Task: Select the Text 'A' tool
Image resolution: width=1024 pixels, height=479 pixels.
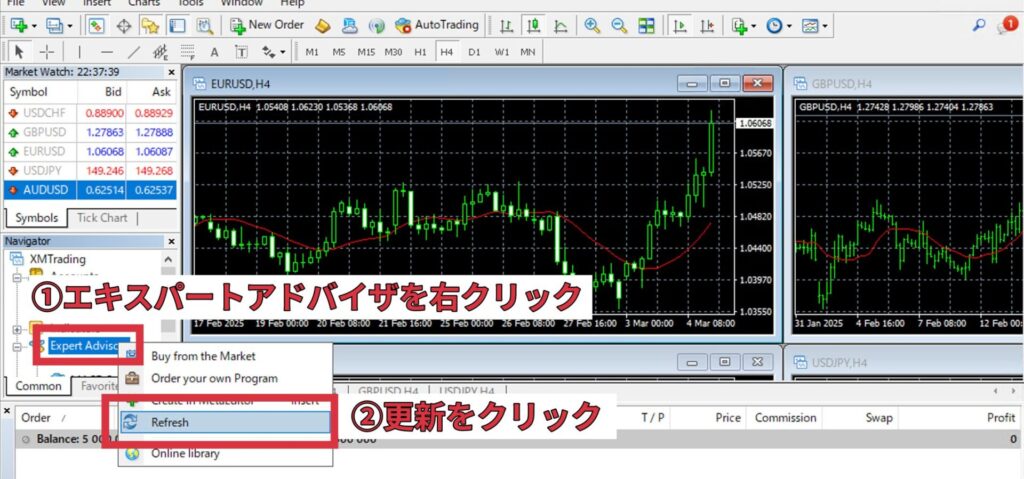Action: tap(214, 52)
